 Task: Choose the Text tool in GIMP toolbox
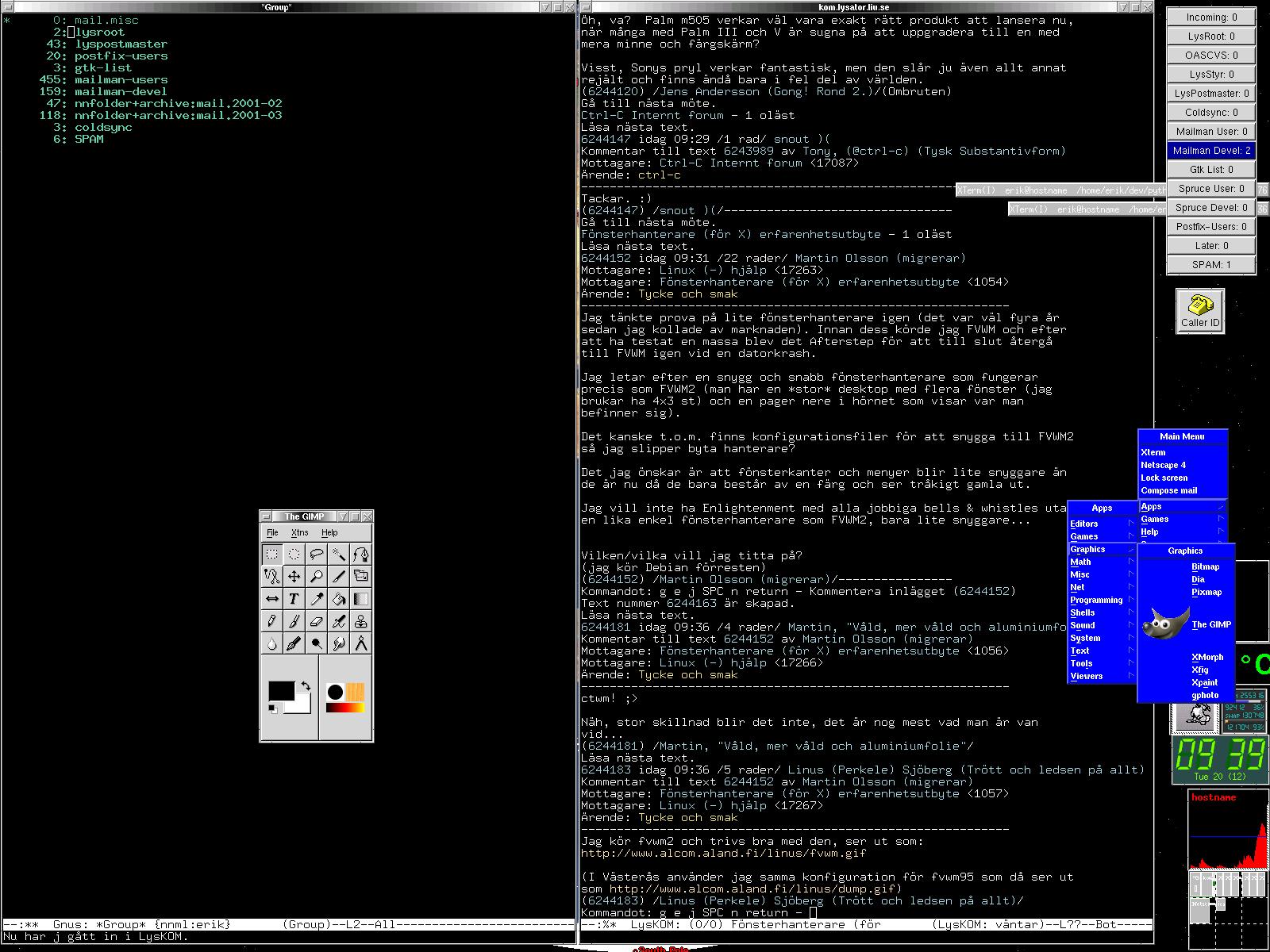pos(294,599)
